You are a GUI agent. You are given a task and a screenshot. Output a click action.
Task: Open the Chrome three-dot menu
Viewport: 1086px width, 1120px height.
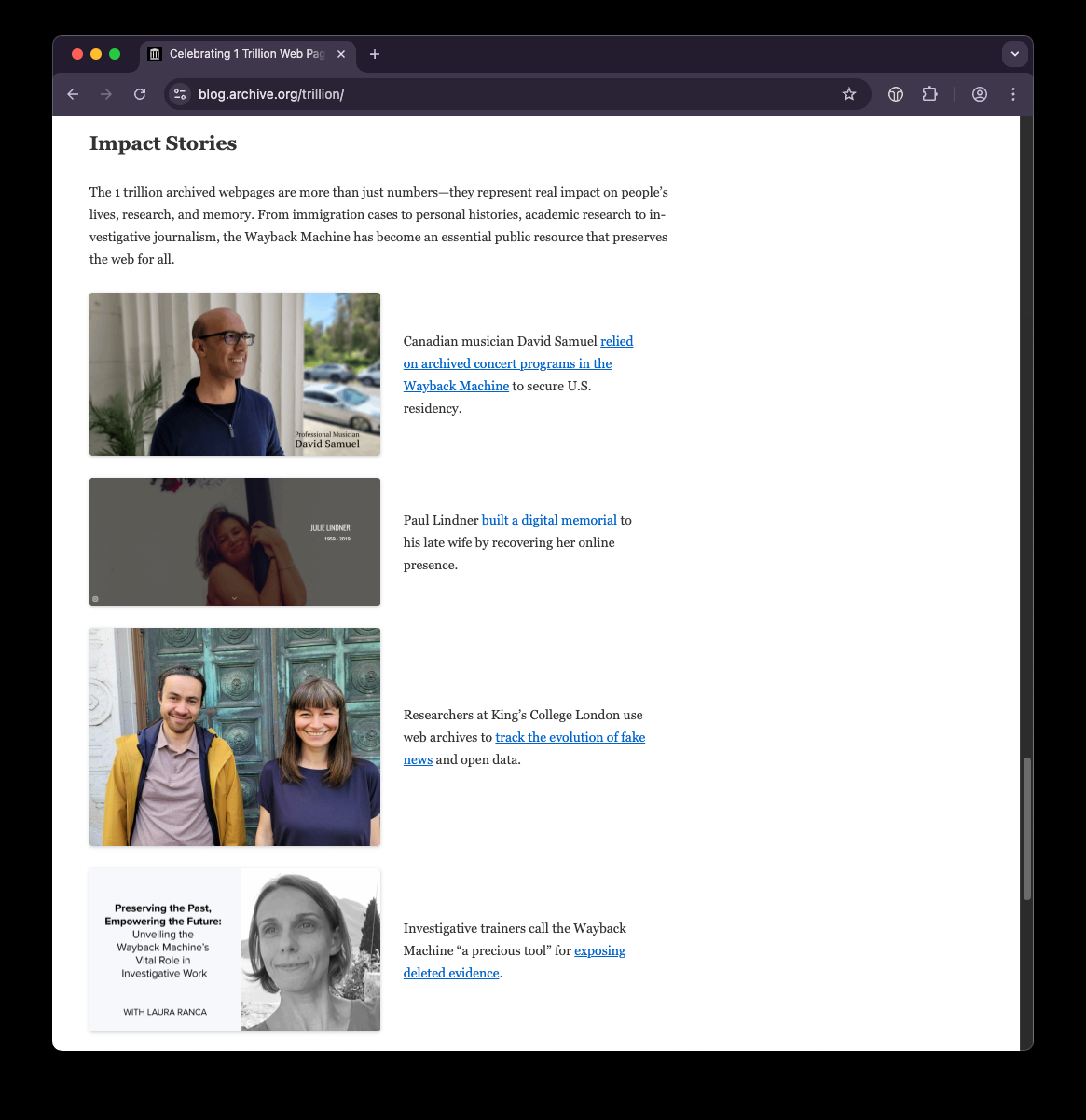tap(1012, 94)
